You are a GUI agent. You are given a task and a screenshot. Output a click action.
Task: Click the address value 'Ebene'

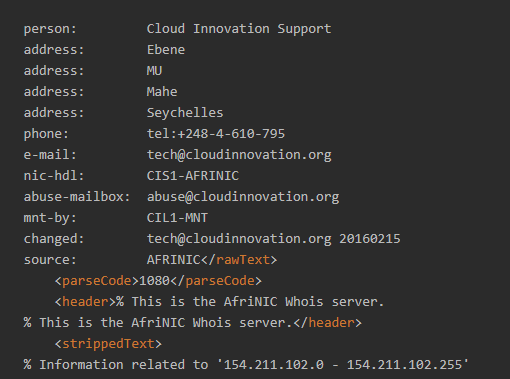(166, 50)
